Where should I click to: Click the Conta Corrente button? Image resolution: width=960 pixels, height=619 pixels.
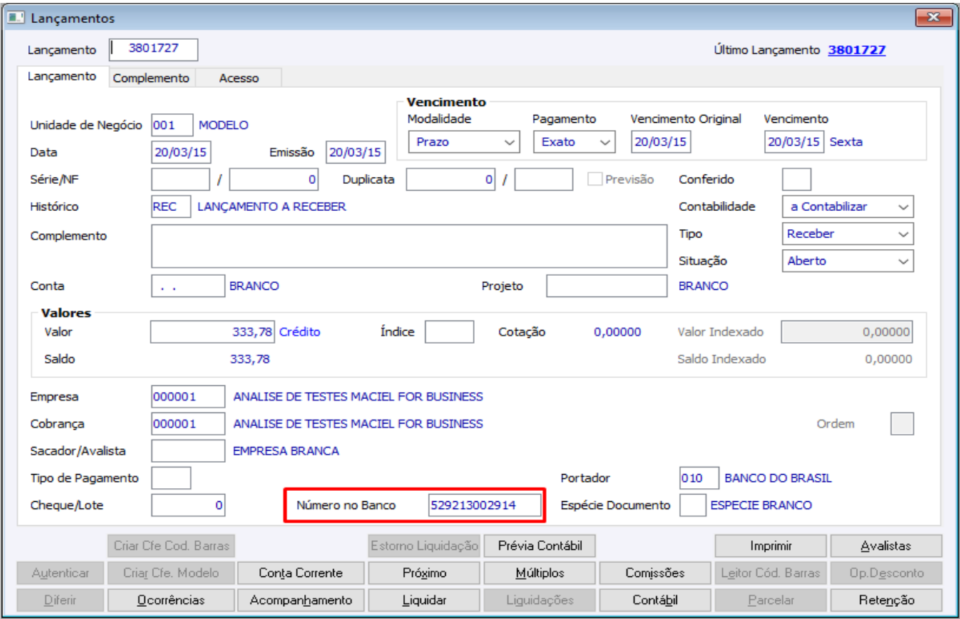tap(301, 573)
